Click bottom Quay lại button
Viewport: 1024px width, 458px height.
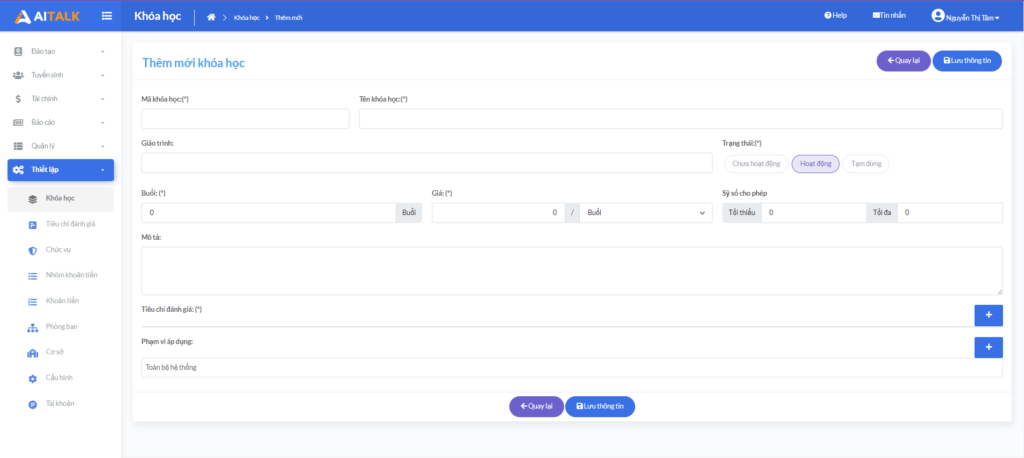(536, 406)
